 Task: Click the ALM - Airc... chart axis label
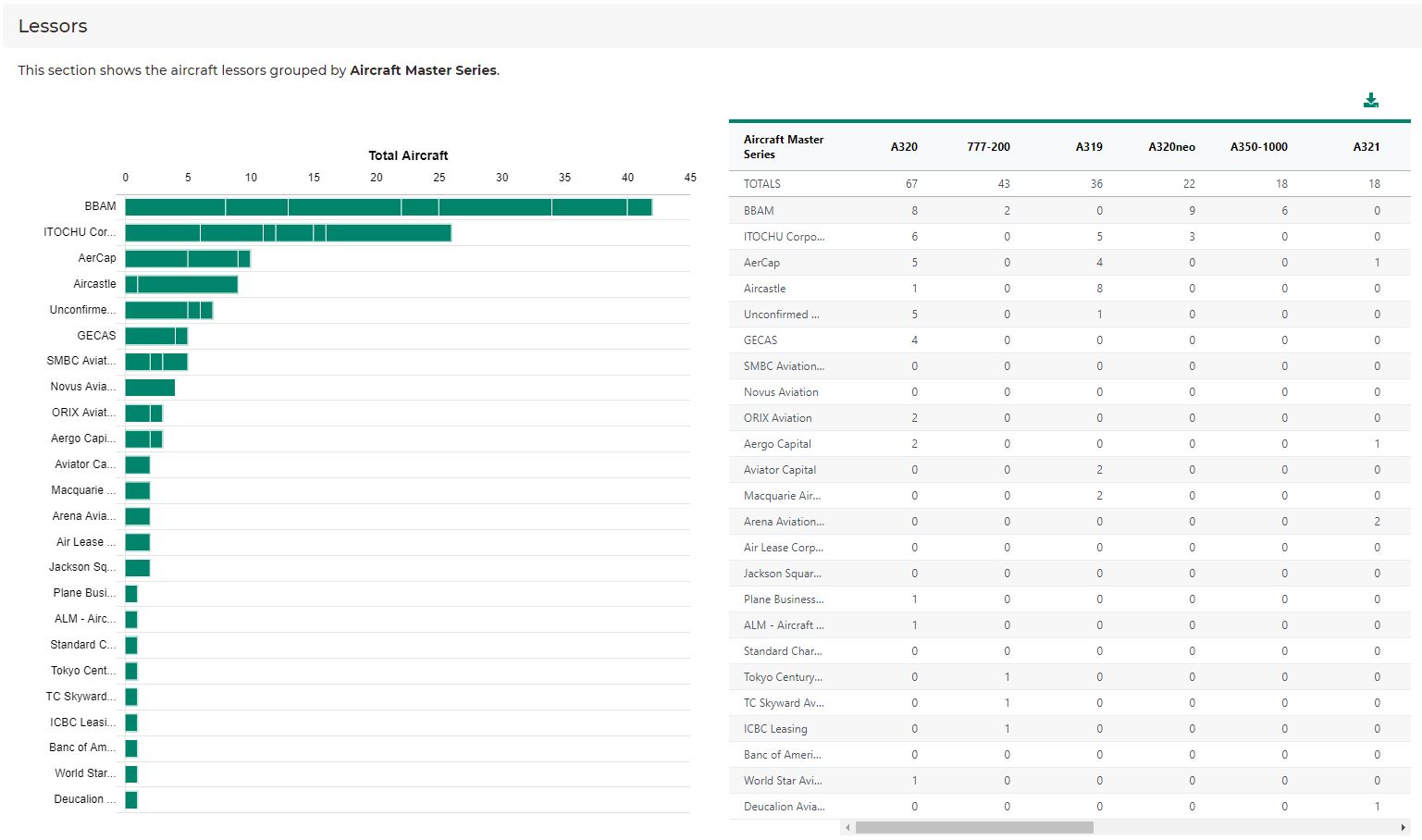(x=85, y=619)
